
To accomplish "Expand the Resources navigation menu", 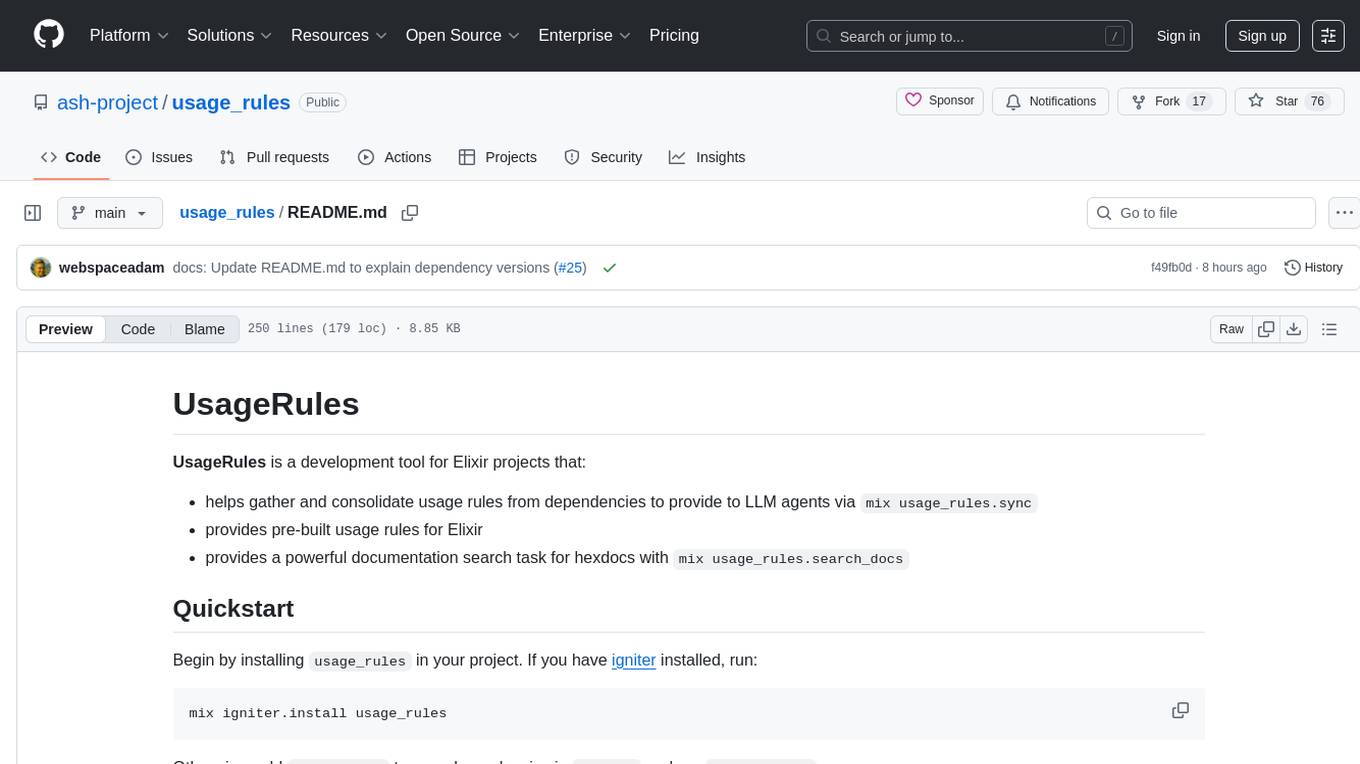I will point(339,35).
